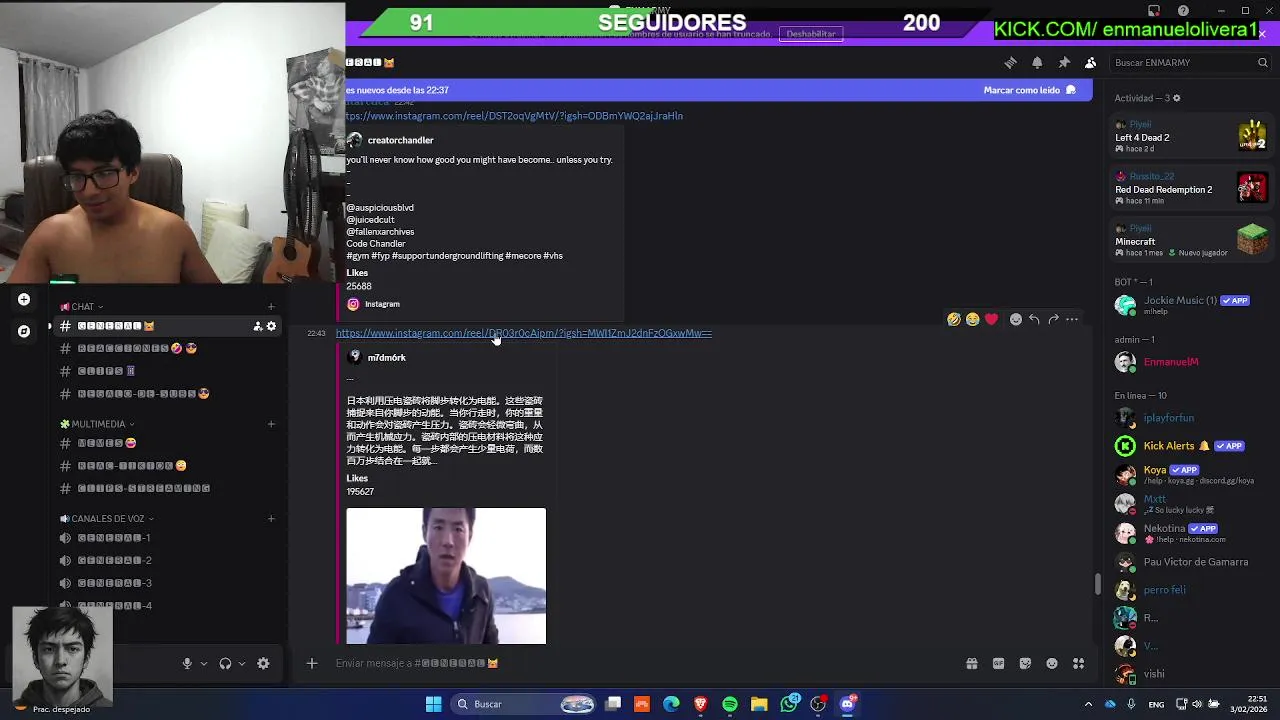Create channel in MULTIMEDIA category plus
The image size is (1280, 720).
(271, 424)
